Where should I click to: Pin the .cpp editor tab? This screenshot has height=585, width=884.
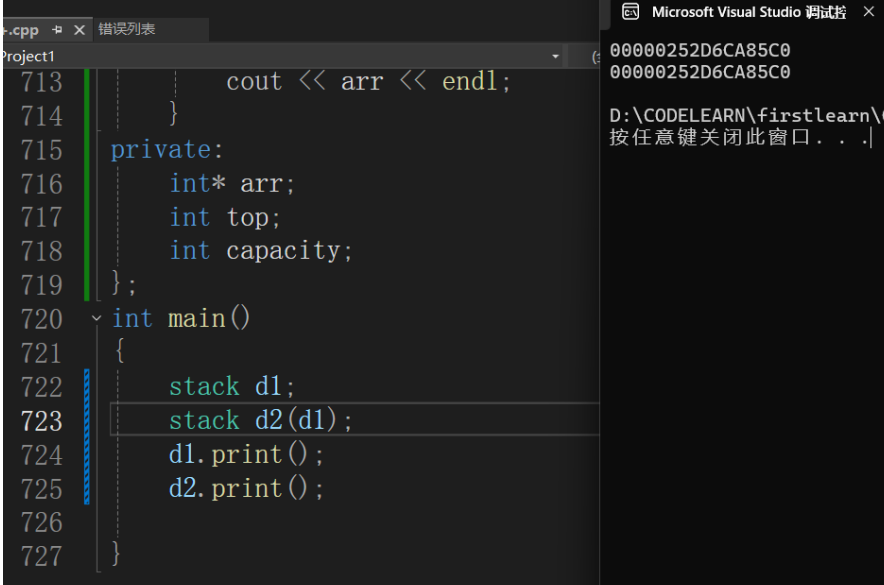pyautogui.click(x=57, y=30)
